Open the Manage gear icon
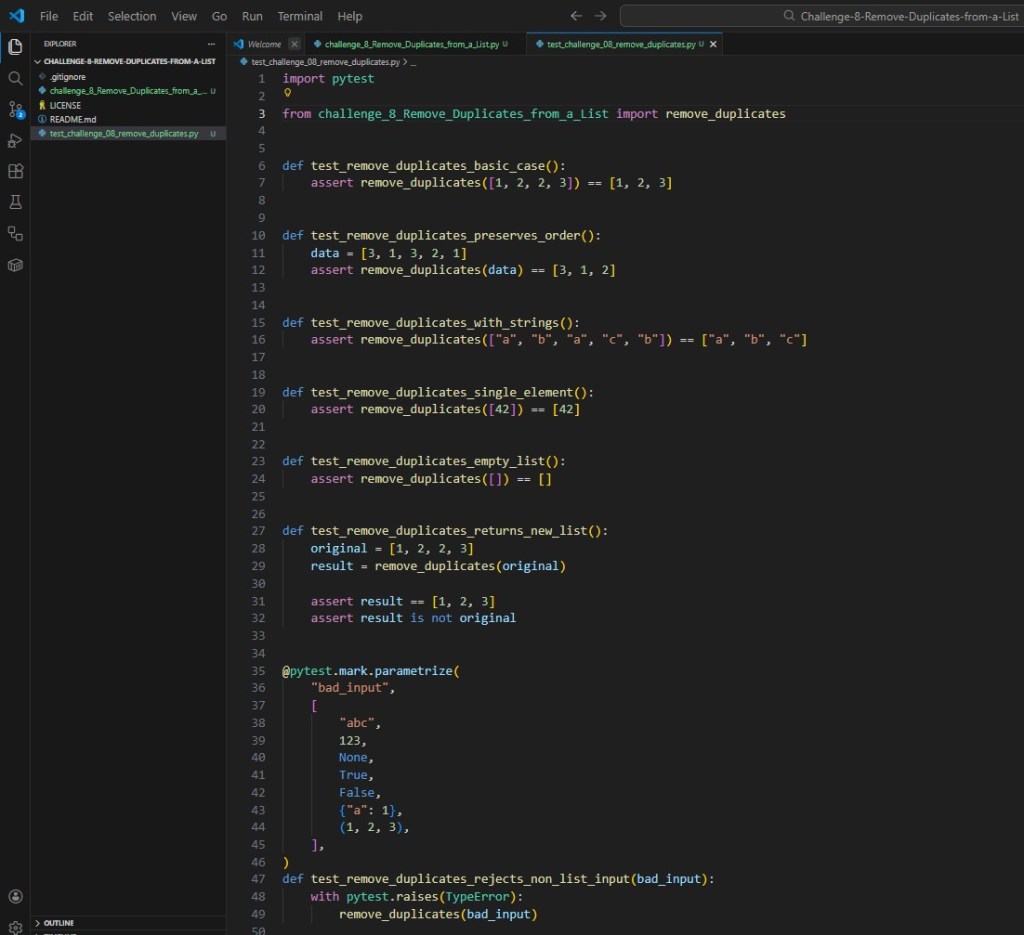Image resolution: width=1024 pixels, height=935 pixels. 15,926
